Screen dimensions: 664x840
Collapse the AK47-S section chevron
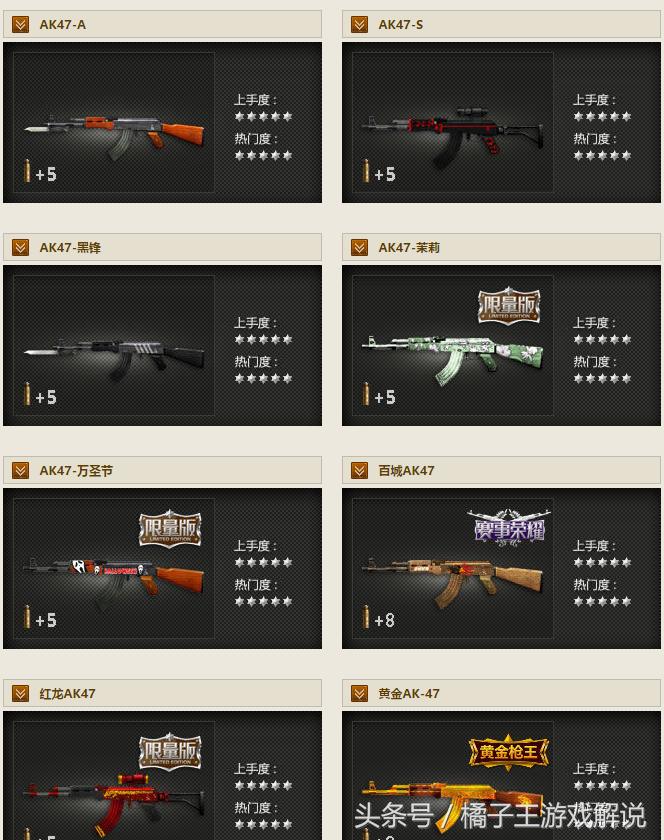359,25
